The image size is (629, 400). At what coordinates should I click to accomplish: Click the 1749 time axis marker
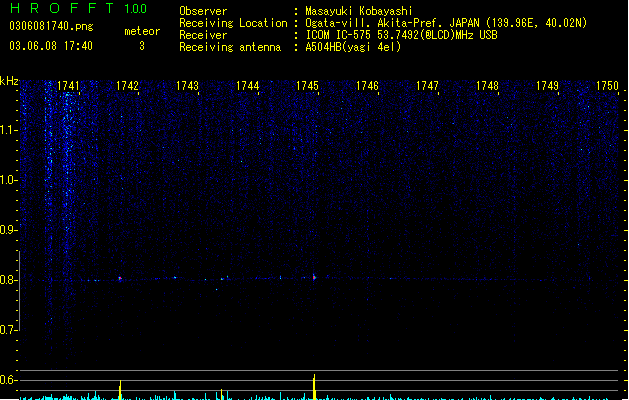click(548, 85)
